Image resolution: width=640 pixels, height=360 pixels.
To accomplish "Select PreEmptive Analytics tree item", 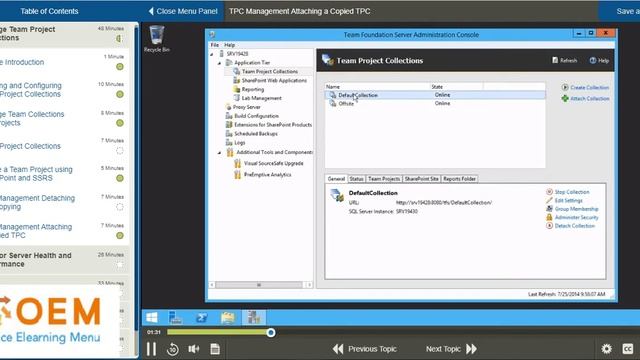I will [x=267, y=175].
